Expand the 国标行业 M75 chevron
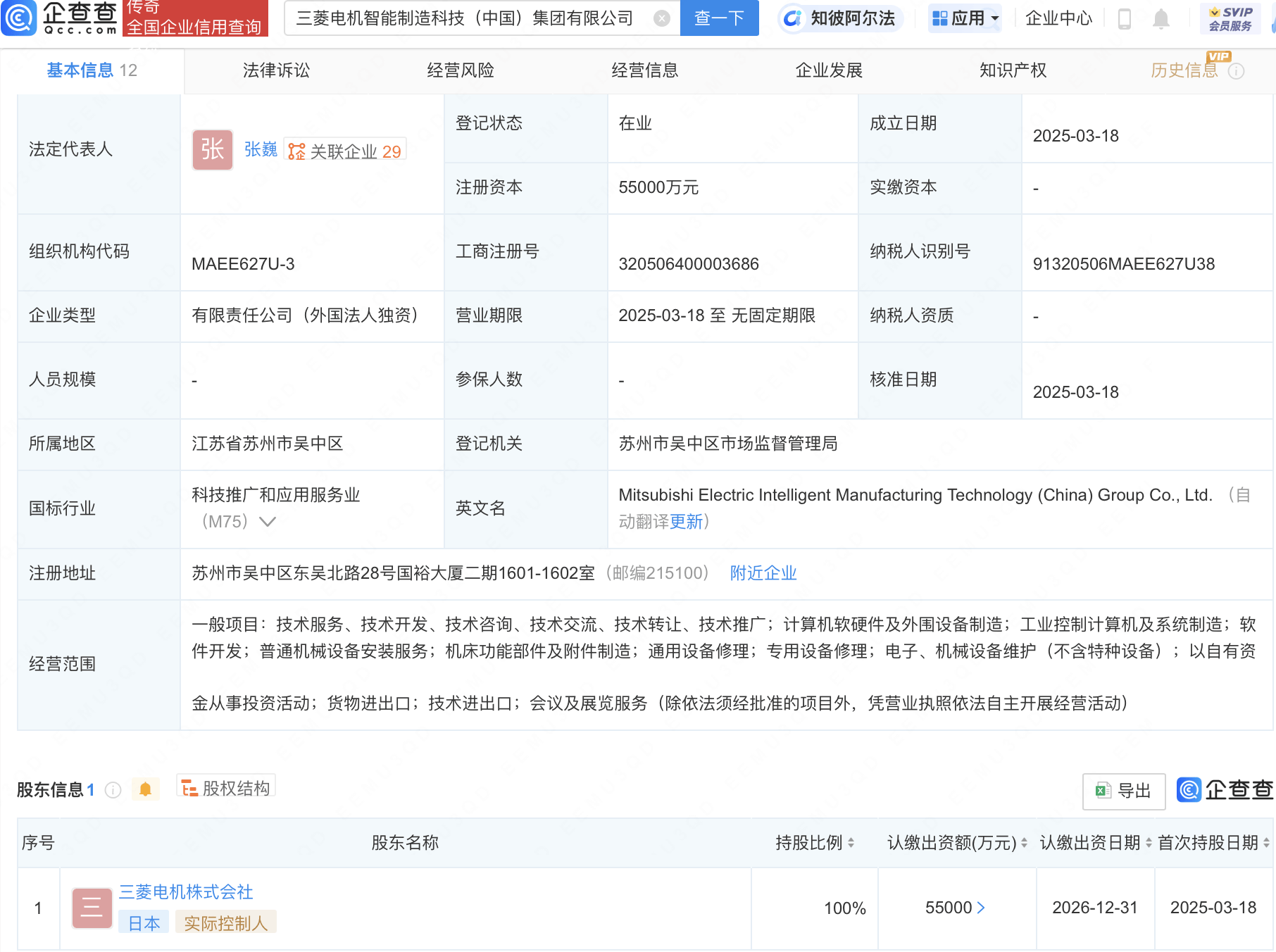 [268, 522]
